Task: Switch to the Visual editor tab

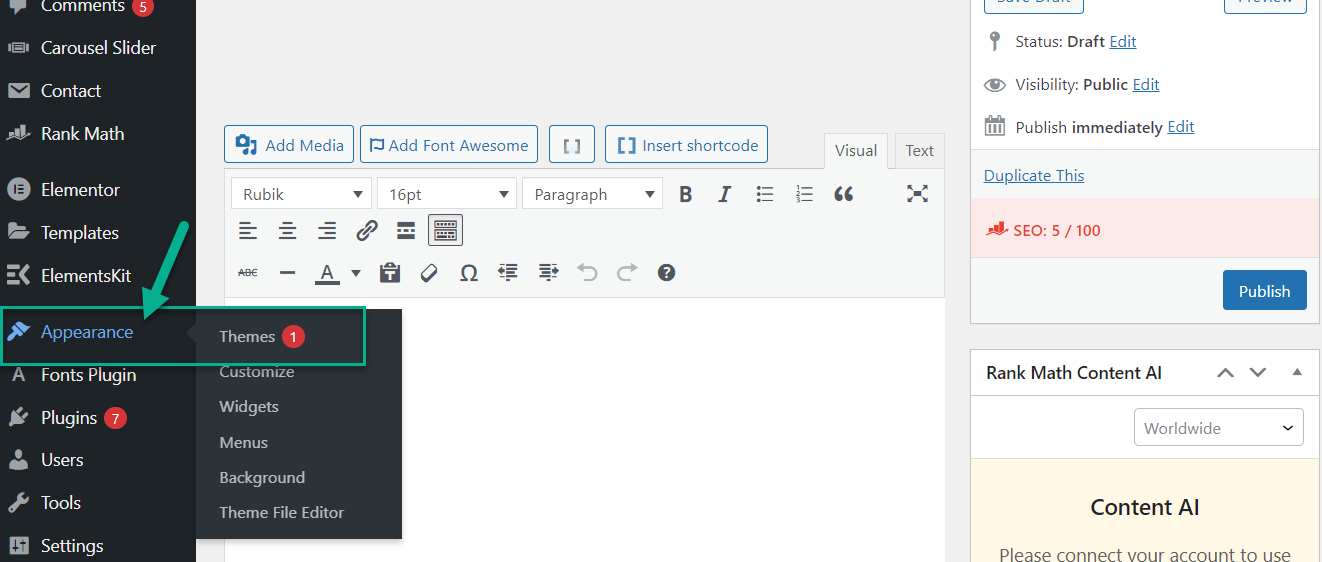Action: click(856, 150)
